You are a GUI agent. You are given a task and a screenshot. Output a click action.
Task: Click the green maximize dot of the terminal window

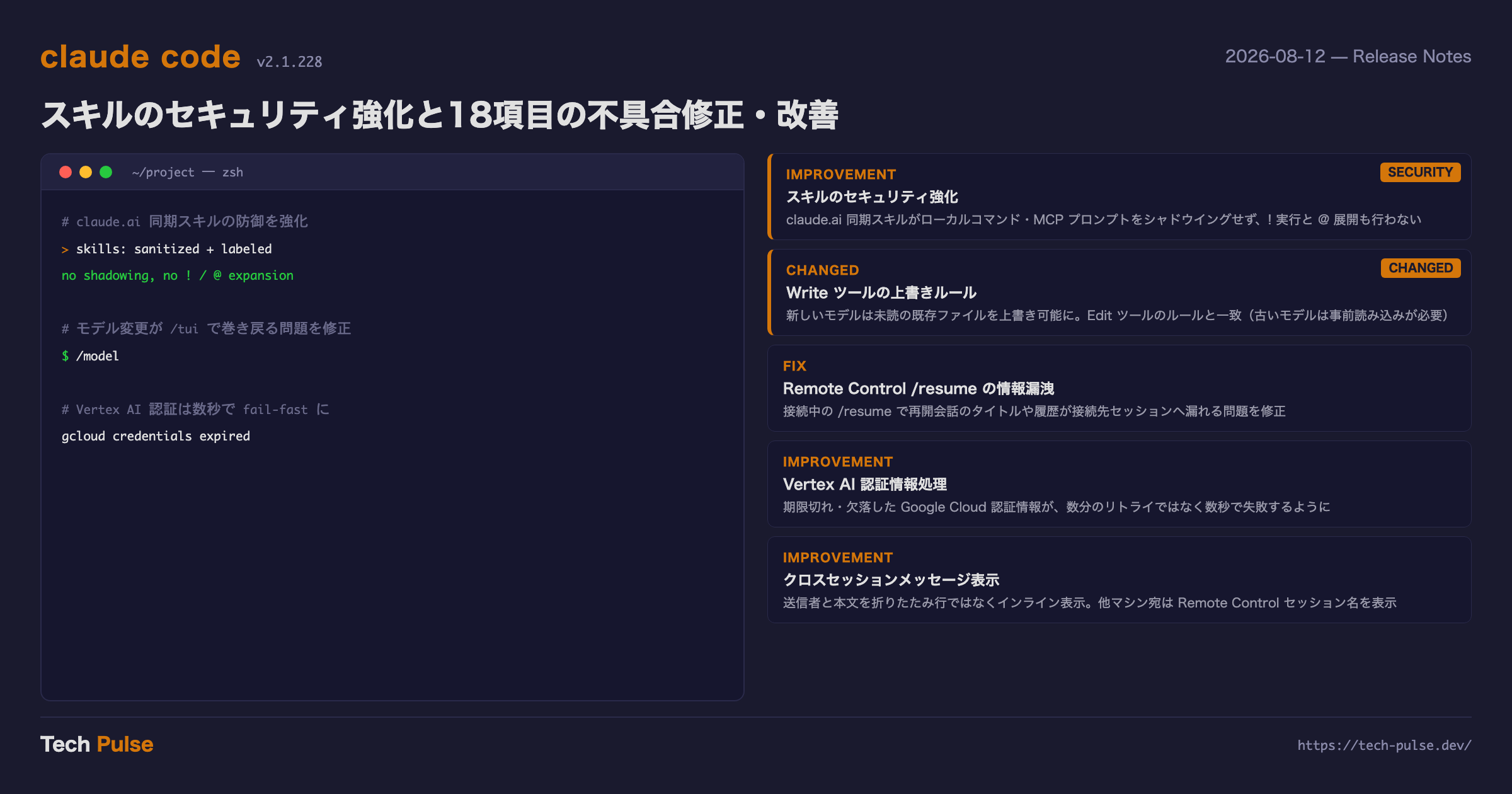pyautogui.click(x=106, y=172)
